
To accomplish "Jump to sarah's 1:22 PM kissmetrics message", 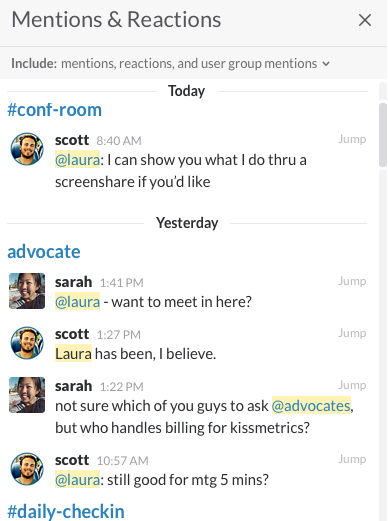I will 352,385.
